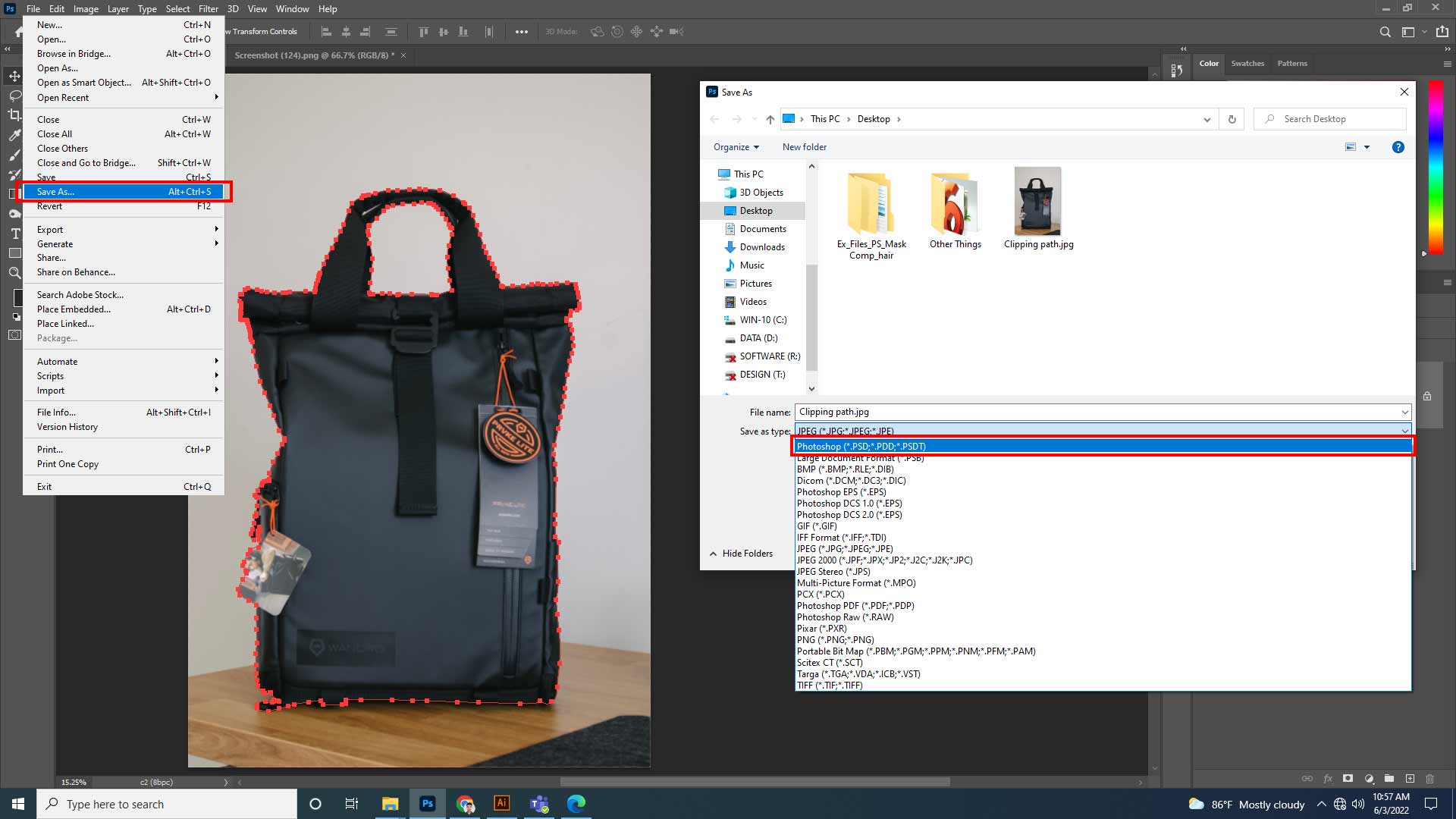Click the New folder button
Image resolution: width=1456 pixels, height=819 pixels.
[x=804, y=146]
